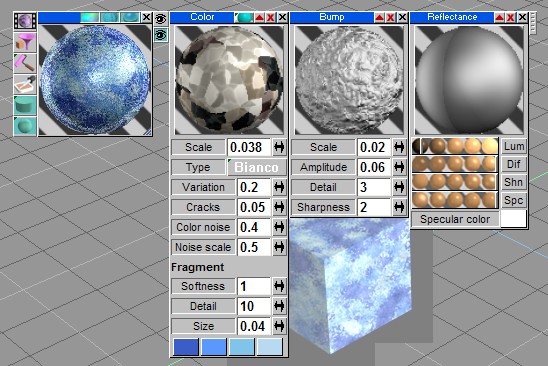Click the arrow spinner beside Color Scale
548x366 pixels.
[x=279, y=147]
